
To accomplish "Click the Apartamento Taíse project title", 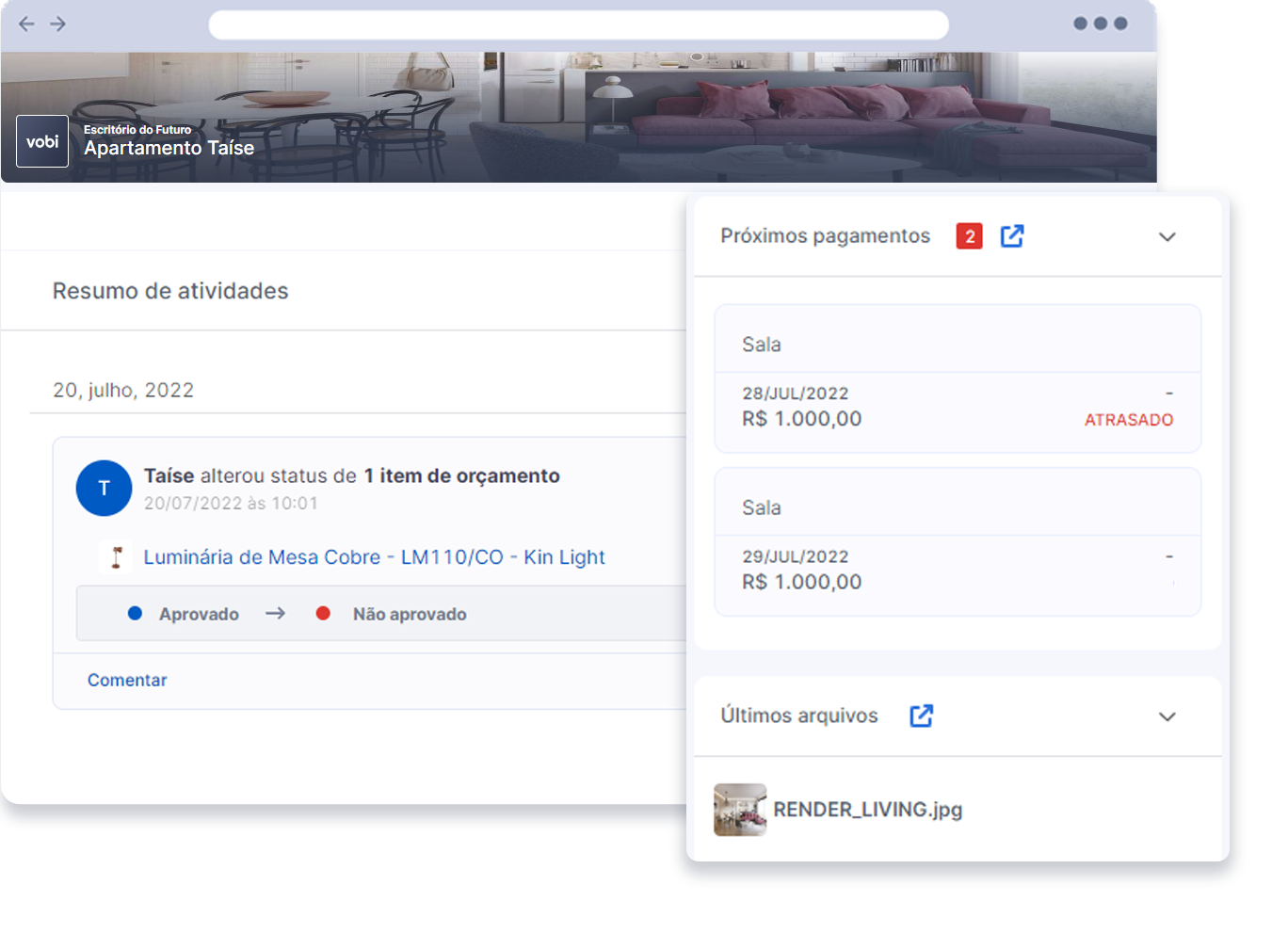I will pyautogui.click(x=169, y=149).
